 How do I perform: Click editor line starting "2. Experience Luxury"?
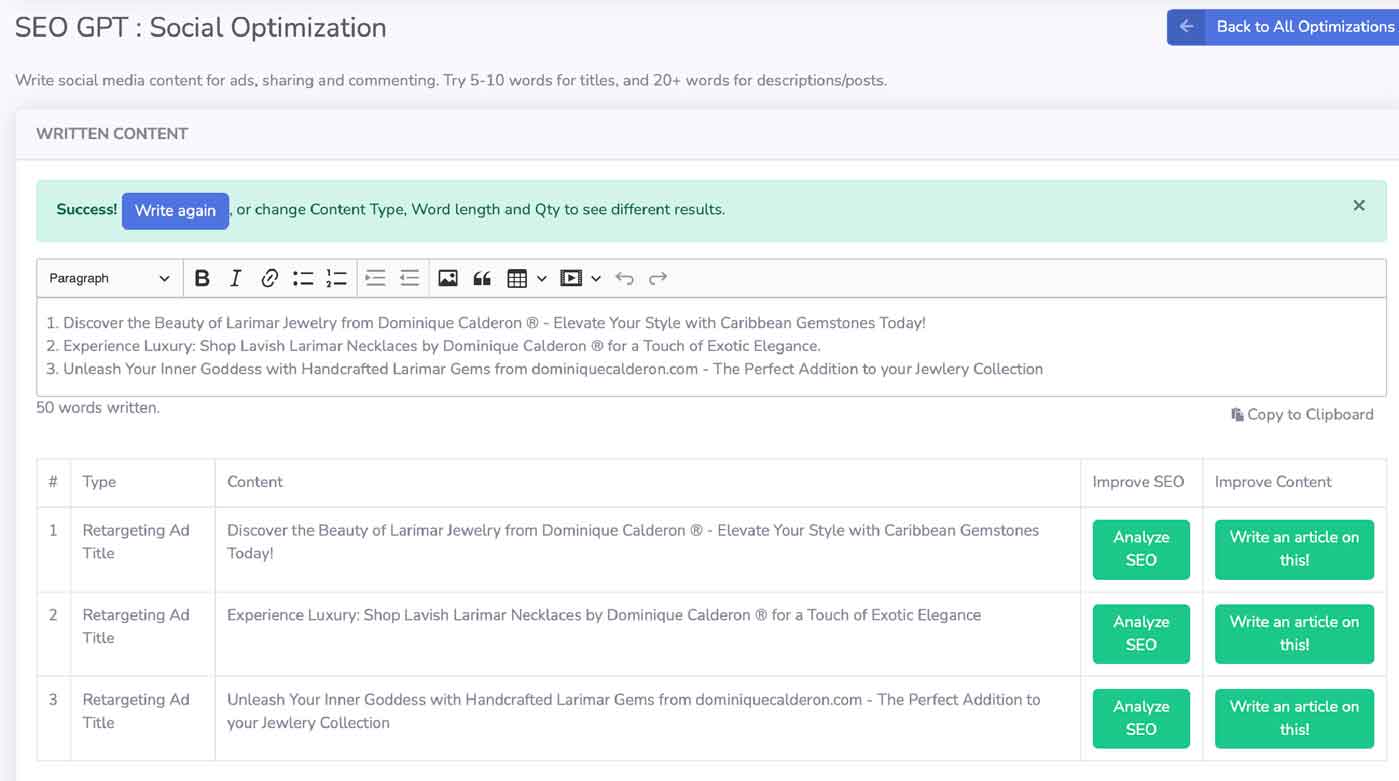click(x=433, y=346)
